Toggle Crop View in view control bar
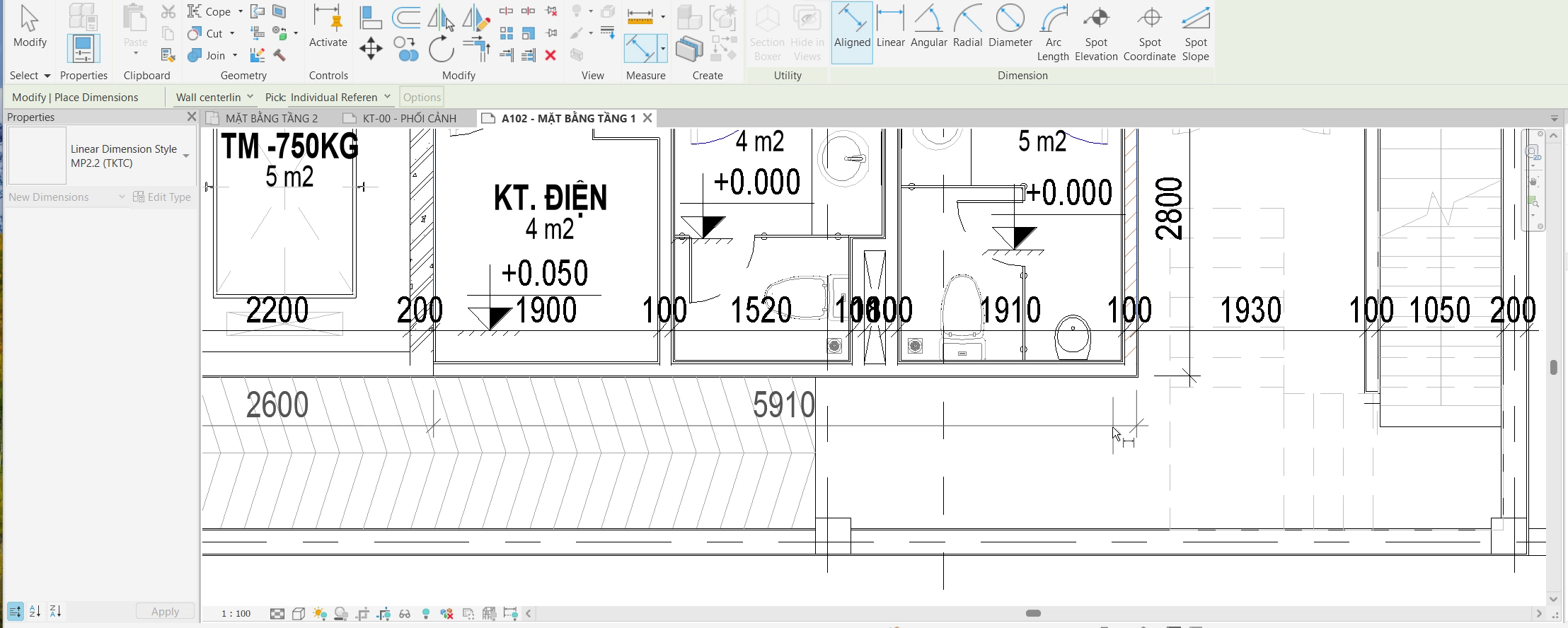This screenshot has height=628, width=1568. tap(363, 613)
